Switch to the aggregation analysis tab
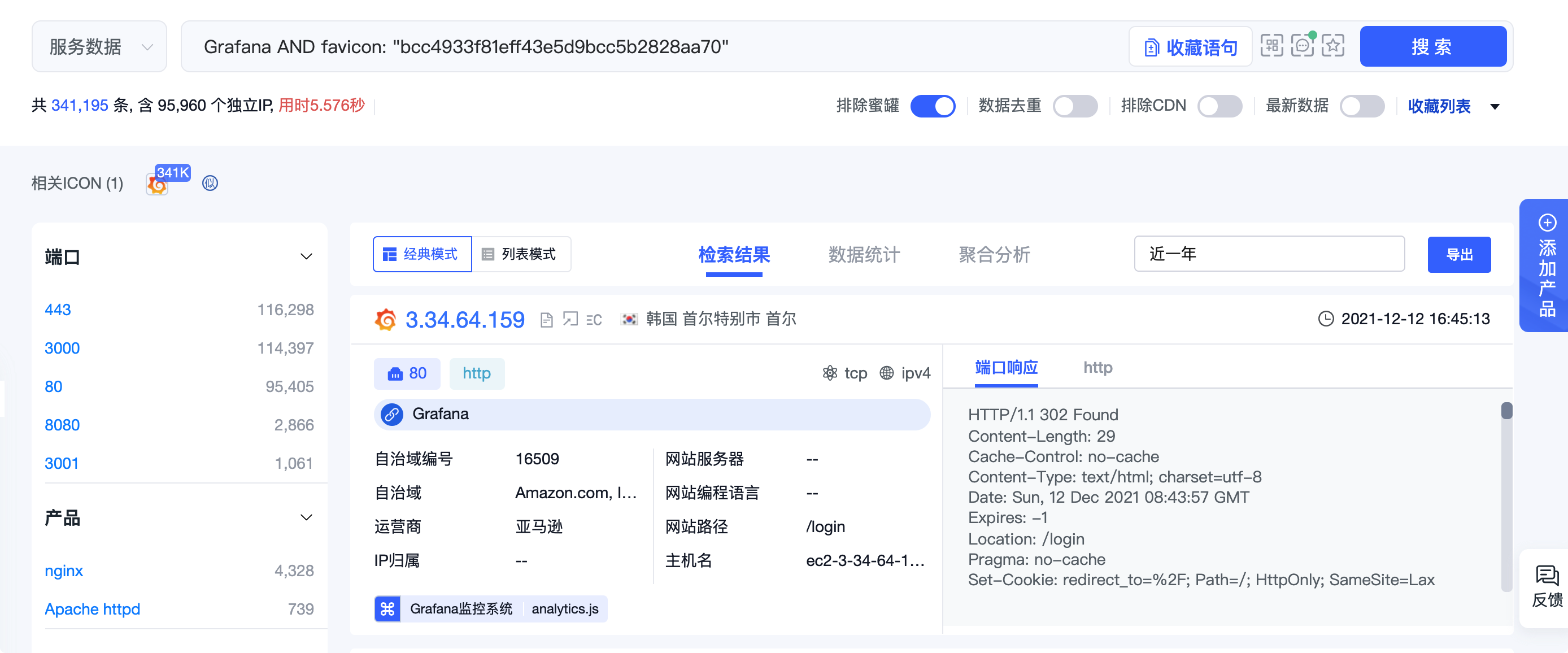The width and height of the screenshot is (1568, 653). coord(994,254)
